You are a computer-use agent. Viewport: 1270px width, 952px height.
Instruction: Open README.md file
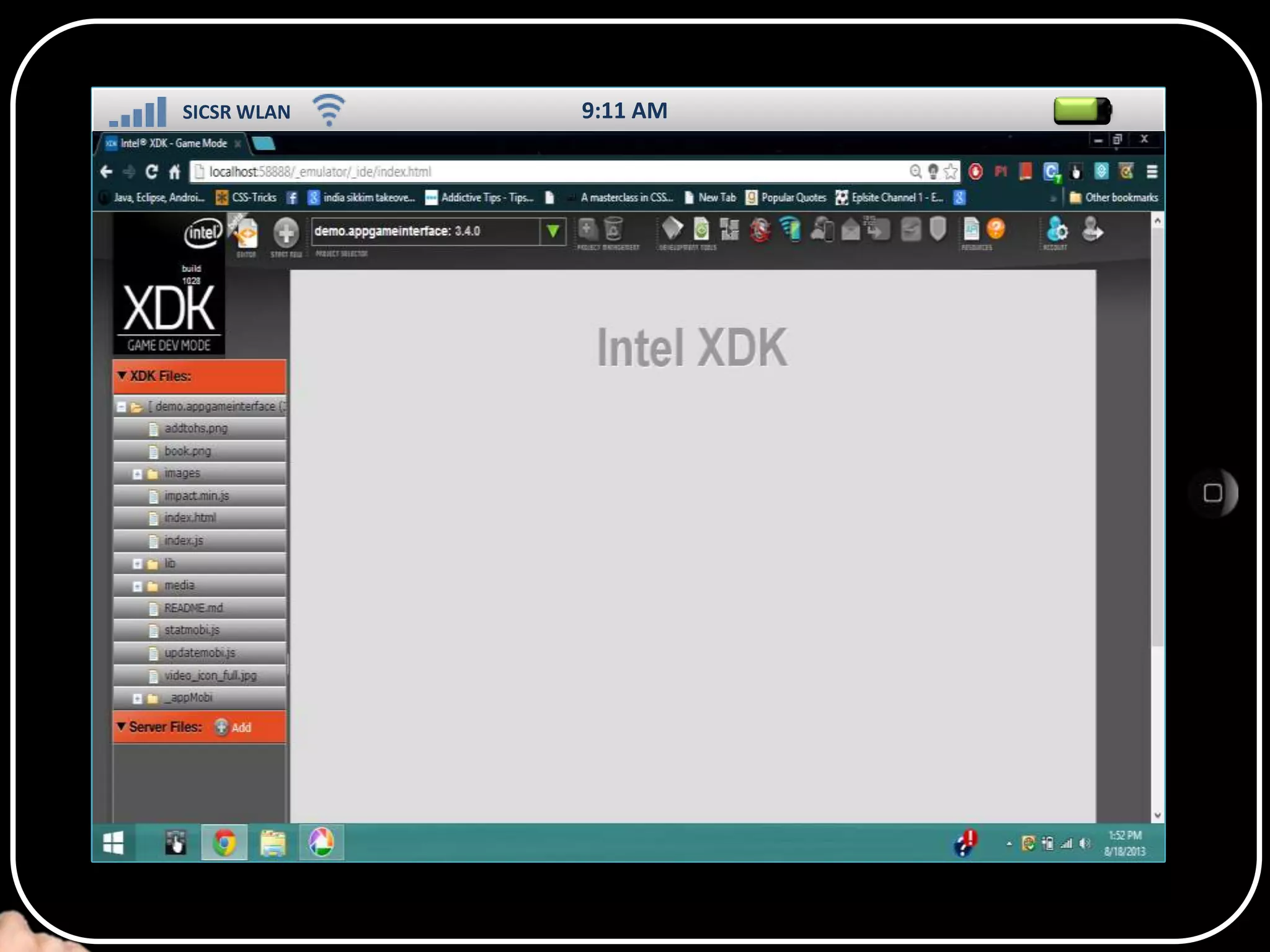[x=193, y=608]
